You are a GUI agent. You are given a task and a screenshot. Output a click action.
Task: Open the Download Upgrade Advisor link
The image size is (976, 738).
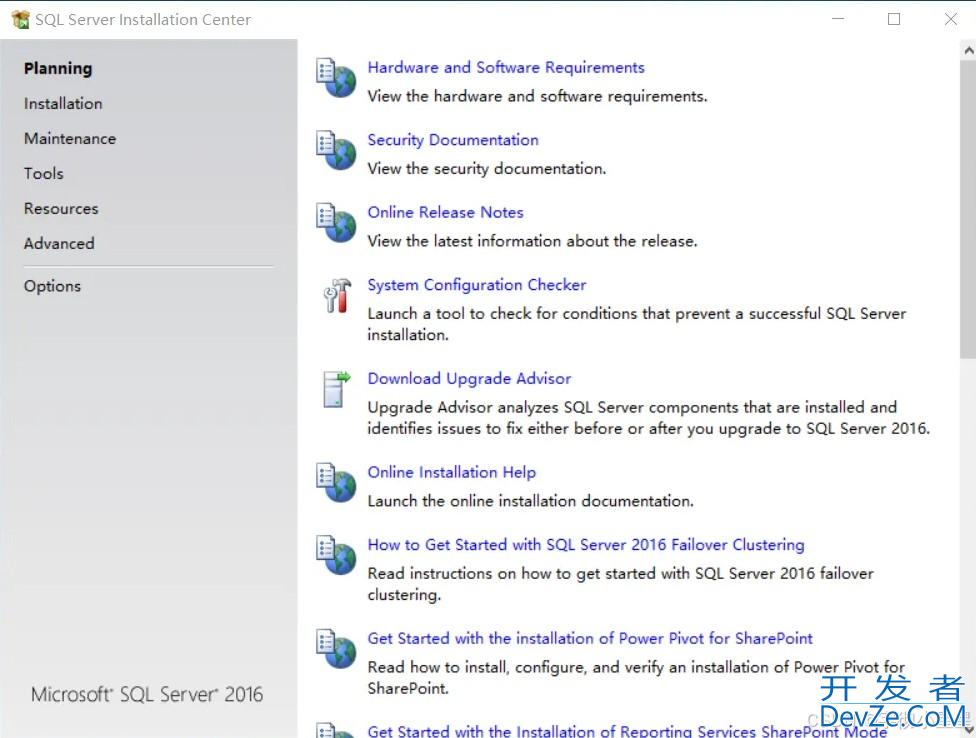coord(469,378)
